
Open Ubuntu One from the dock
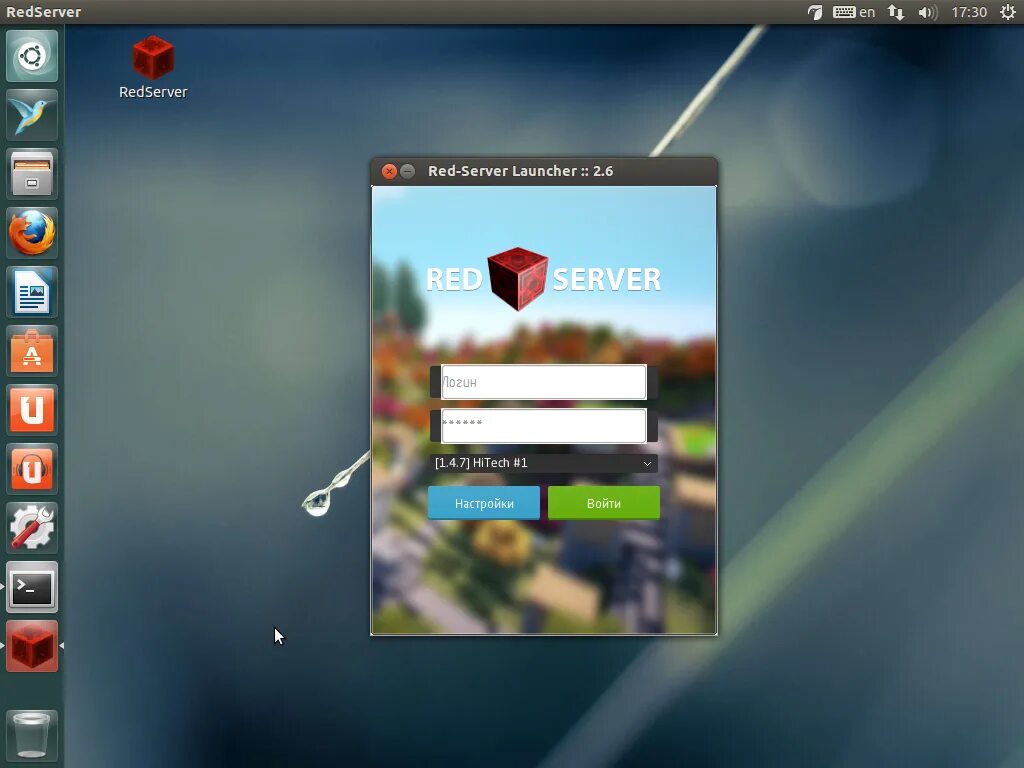point(32,409)
